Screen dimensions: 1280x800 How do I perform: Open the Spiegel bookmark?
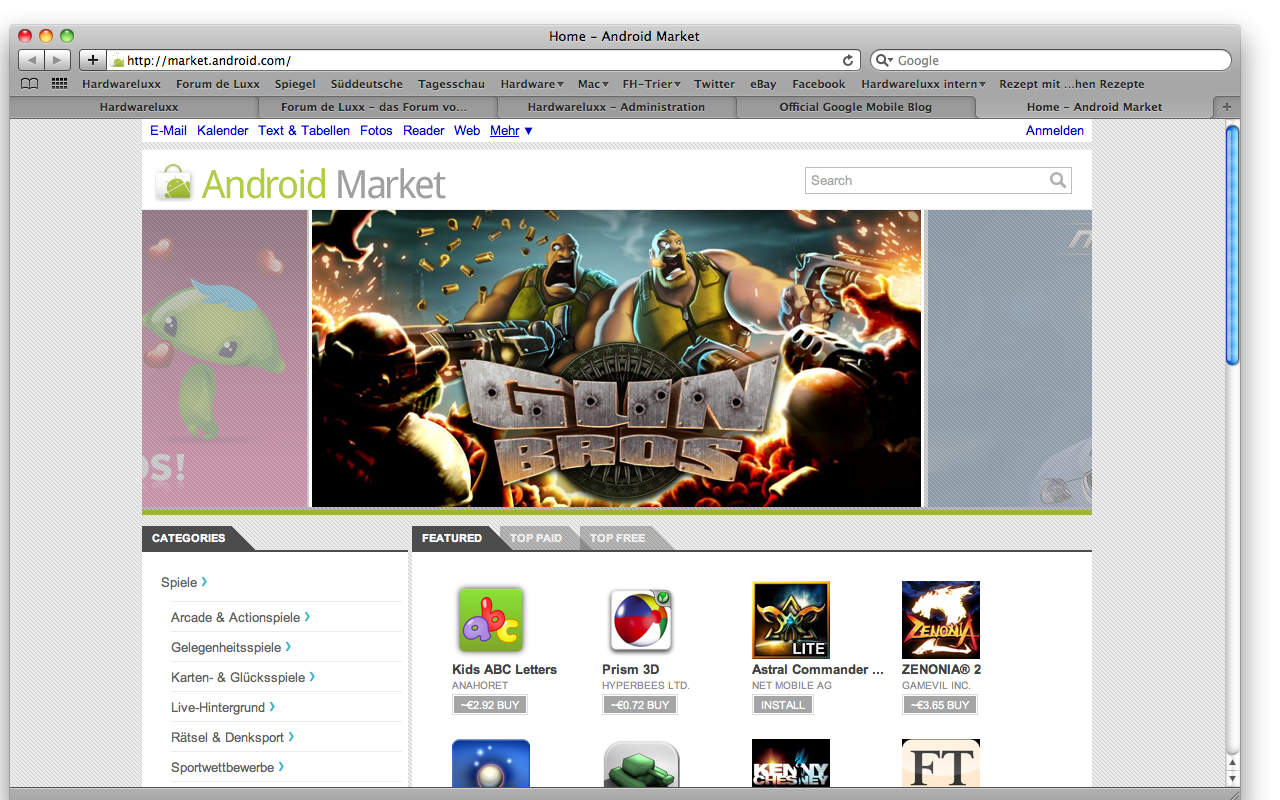coord(295,84)
